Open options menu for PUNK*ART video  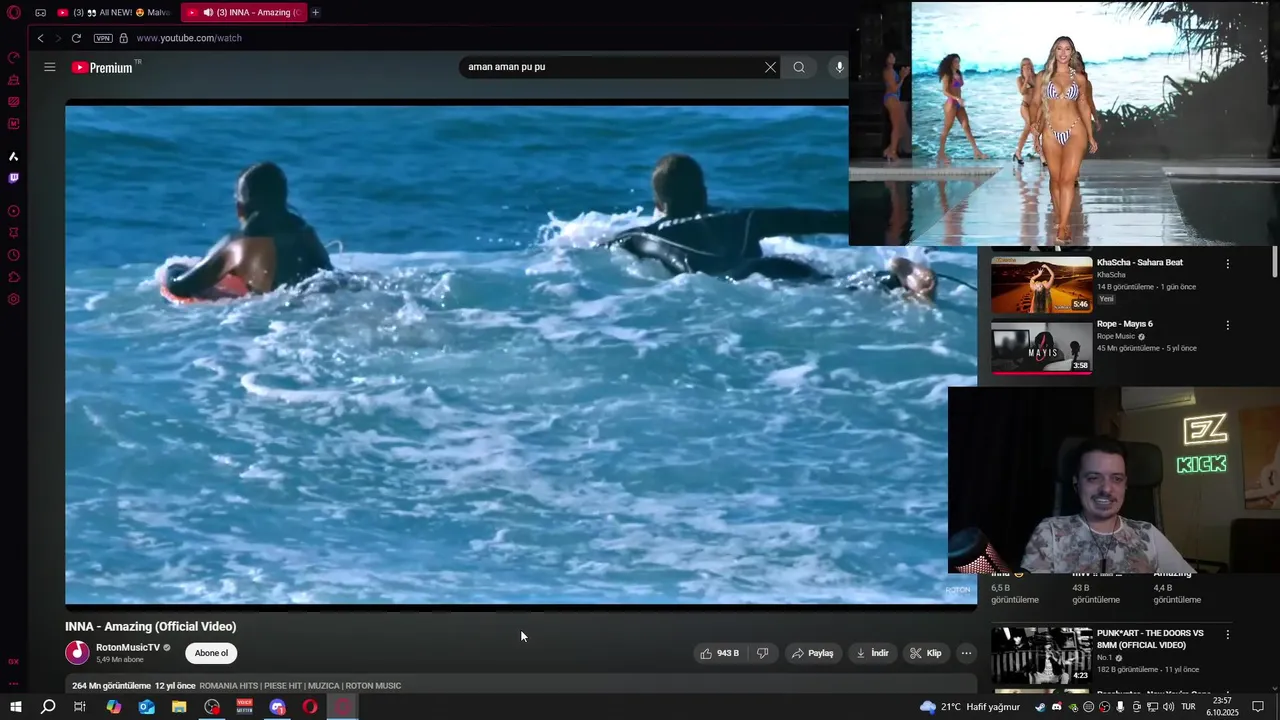pos(1228,634)
